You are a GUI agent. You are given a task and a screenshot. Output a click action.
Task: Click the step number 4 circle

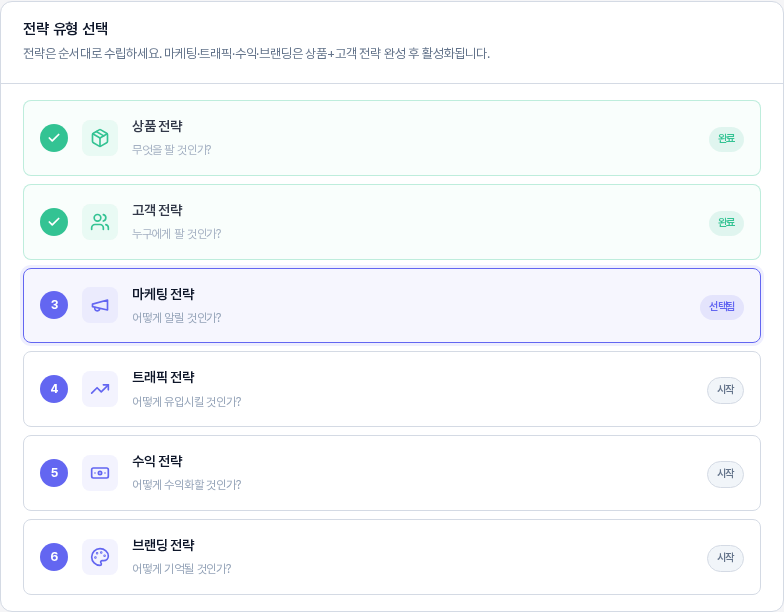pos(54,389)
